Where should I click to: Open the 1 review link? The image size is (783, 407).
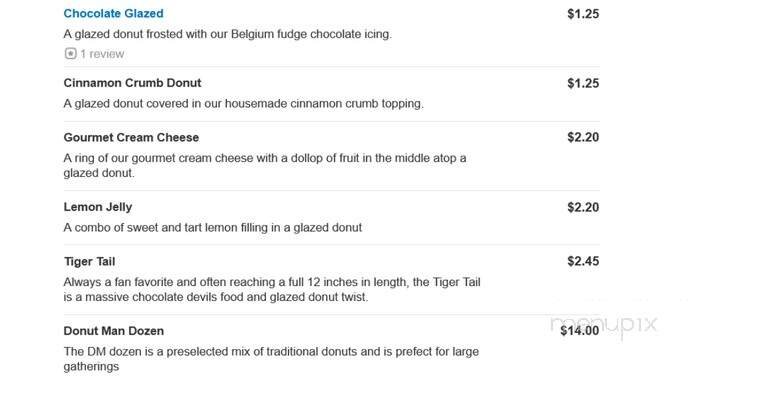pos(102,54)
